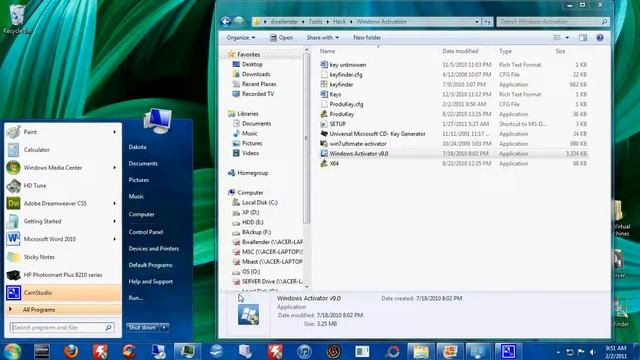Expand Microsoft Word 2010 jump list arrow
The height and width of the screenshot is (360, 640).
(114, 239)
